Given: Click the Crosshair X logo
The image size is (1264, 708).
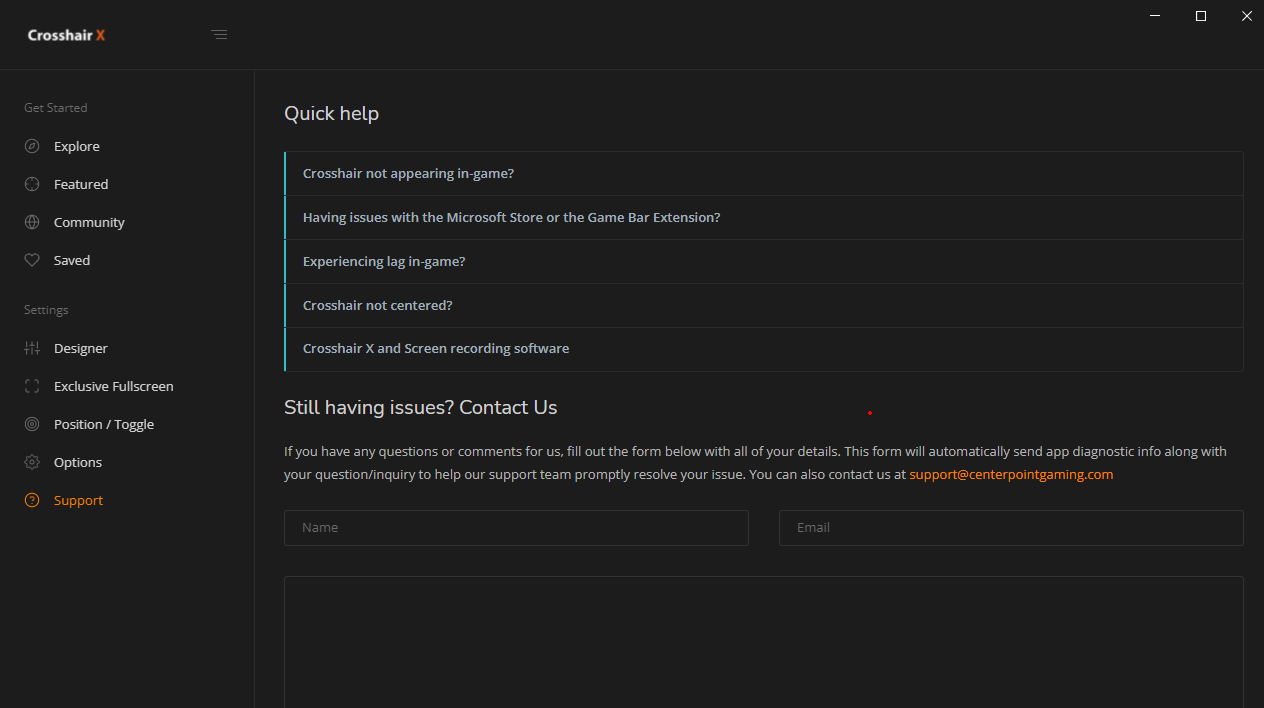Looking at the screenshot, I should [x=66, y=35].
